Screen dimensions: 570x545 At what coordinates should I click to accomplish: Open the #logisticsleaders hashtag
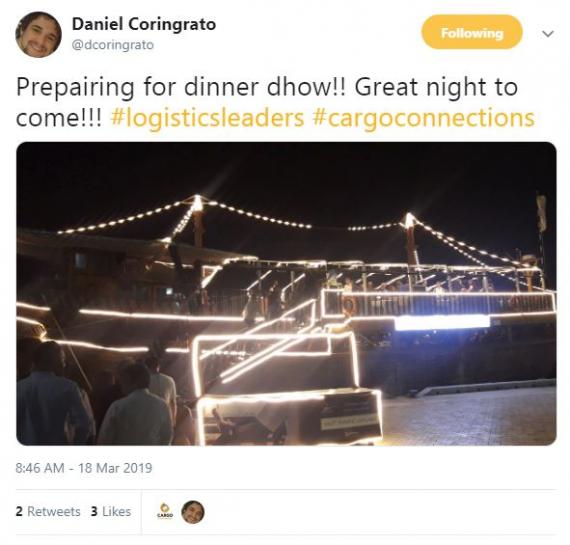click(x=207, y=119)
